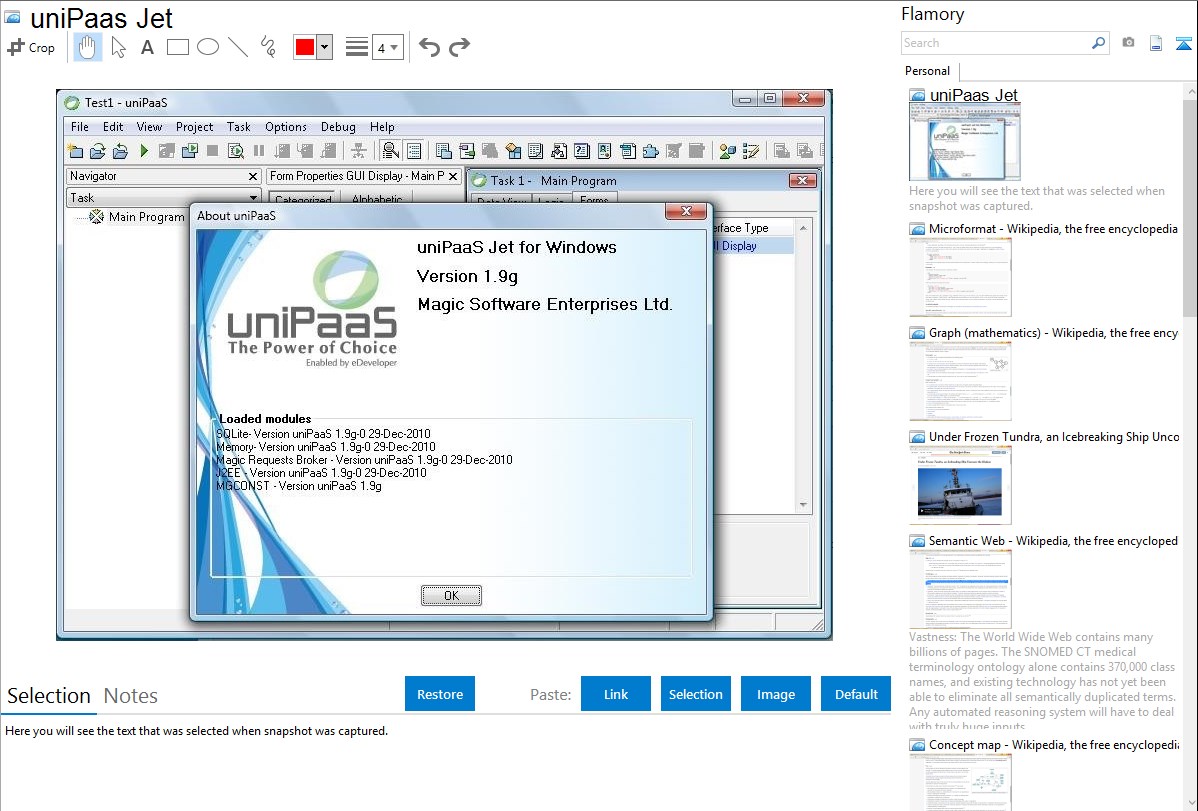The height and width of the screenshot is (811, 1198).
Task: Click the Restore button
Action: pos(440,694)
